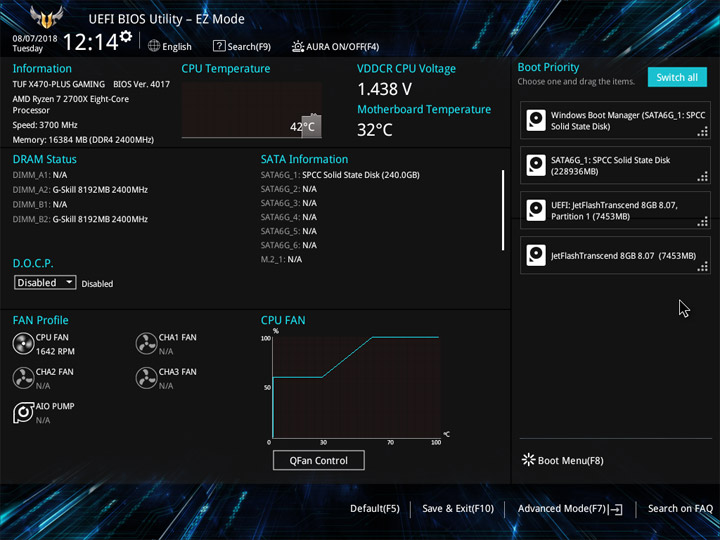The width and height of the screenshot is (720, 540).
Task: Click the SATA6G_1 SPCC boot disk icon
Action: (536, 165)
